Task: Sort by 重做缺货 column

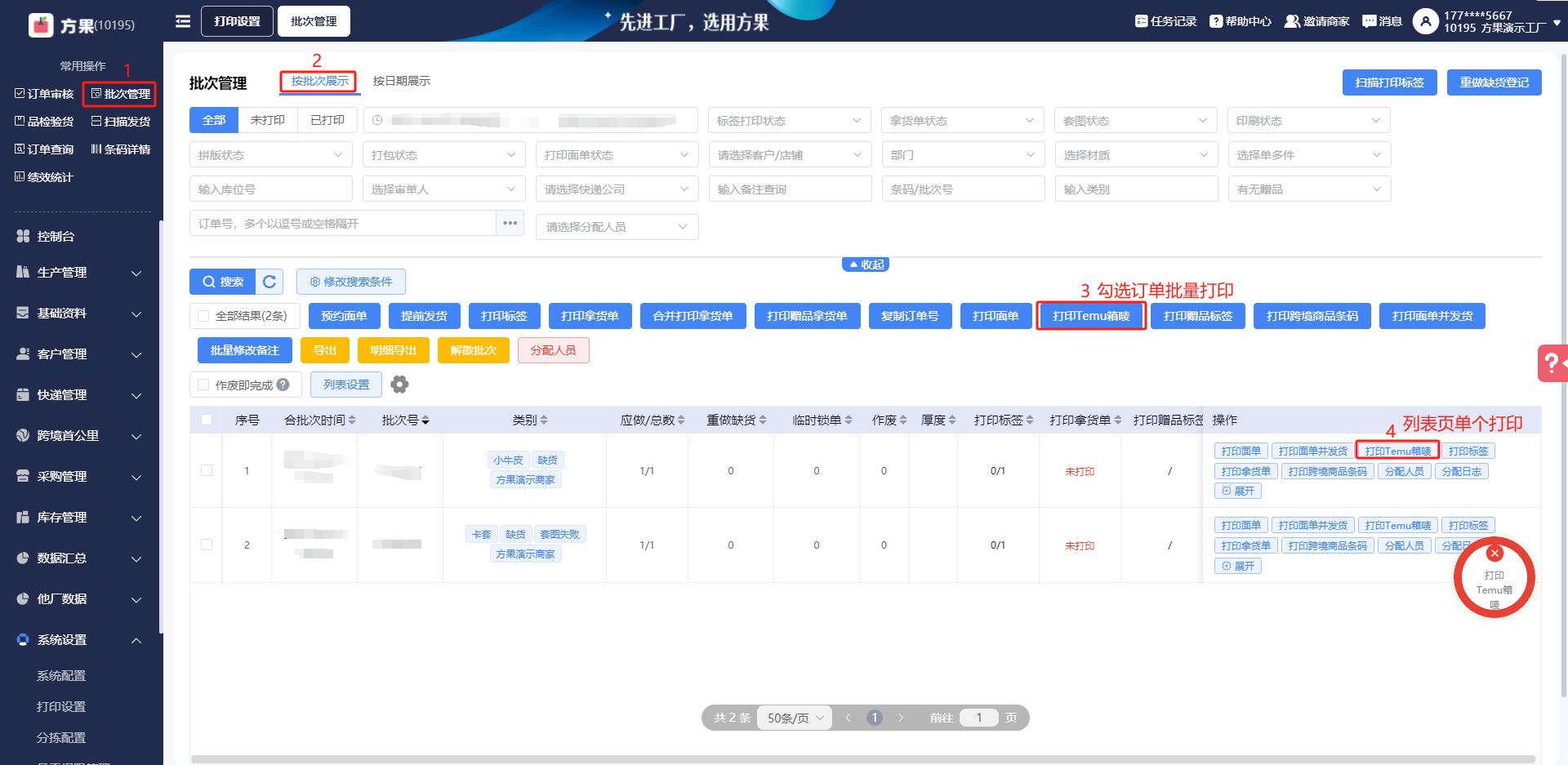Action: (763, 420)
